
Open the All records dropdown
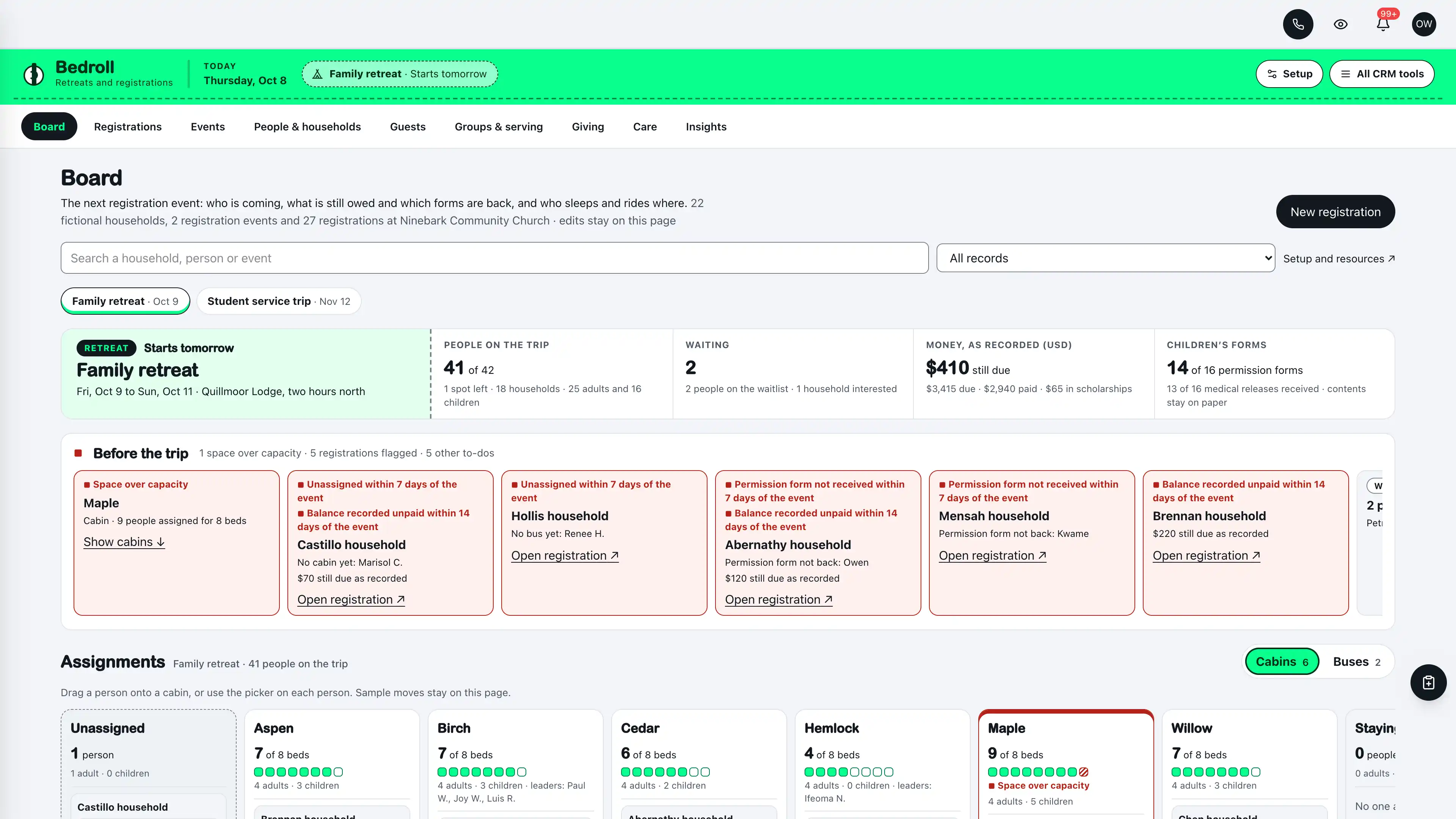click(1106, 258)
